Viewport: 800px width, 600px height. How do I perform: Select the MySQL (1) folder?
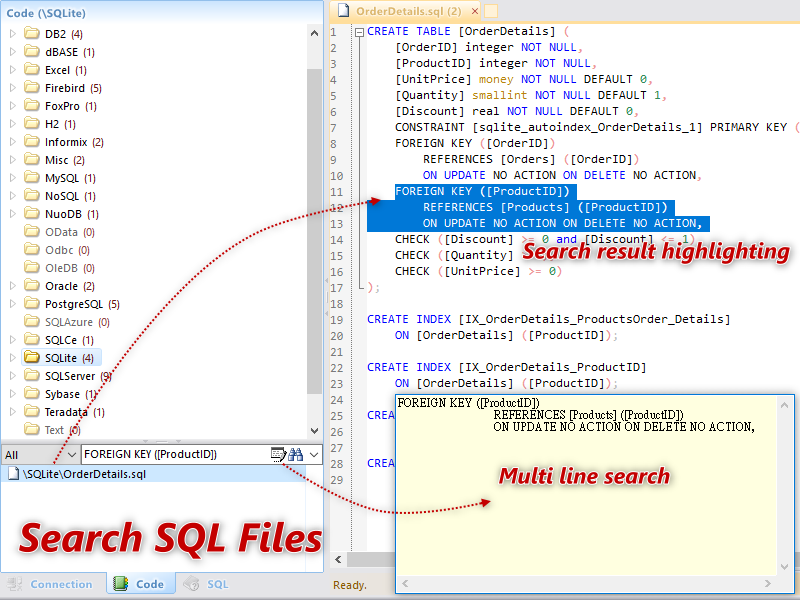coord(70,178)
